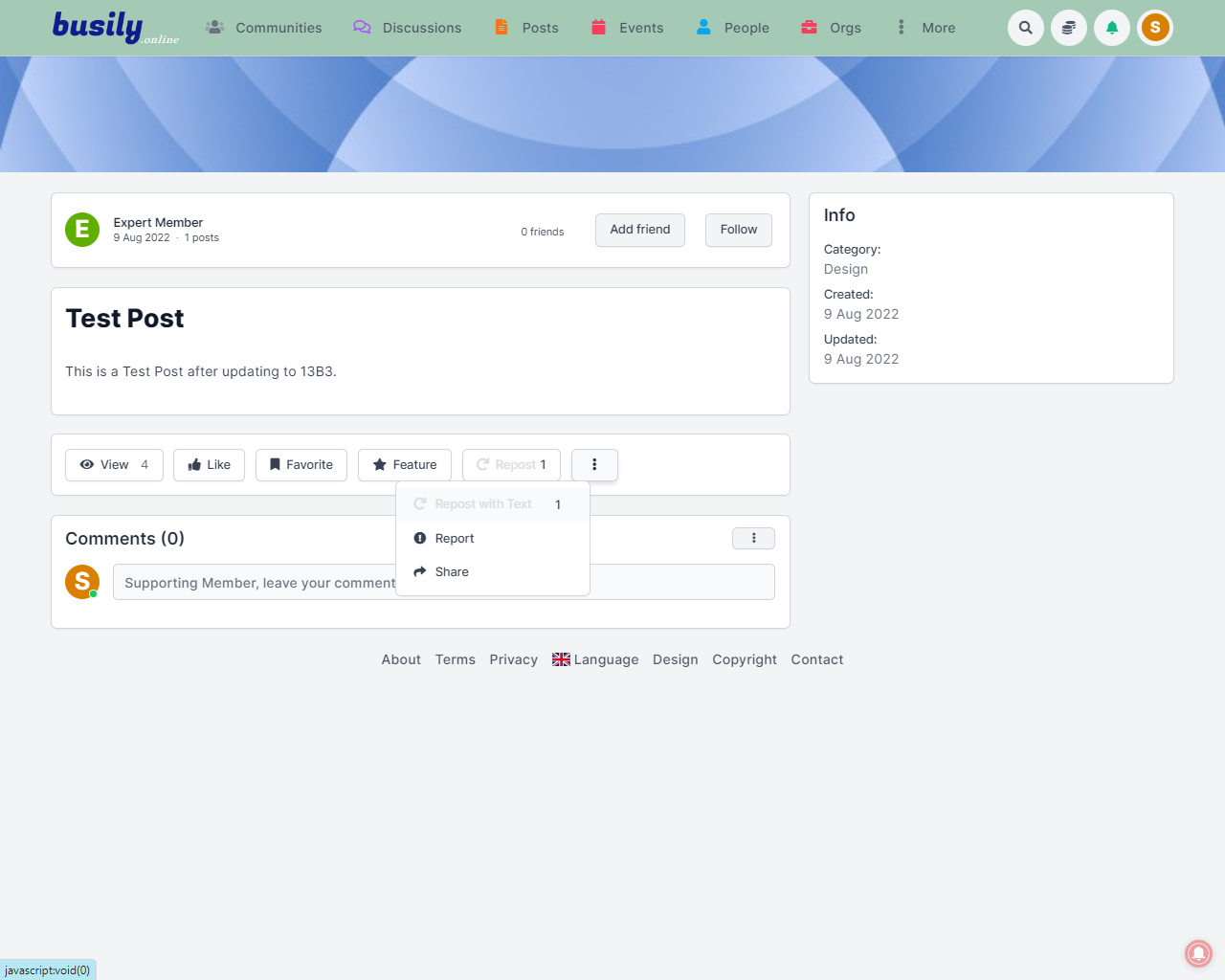Click the red notification bubble icon
This screenshot has height=980, width=1225.
[x=1198, y=953]
